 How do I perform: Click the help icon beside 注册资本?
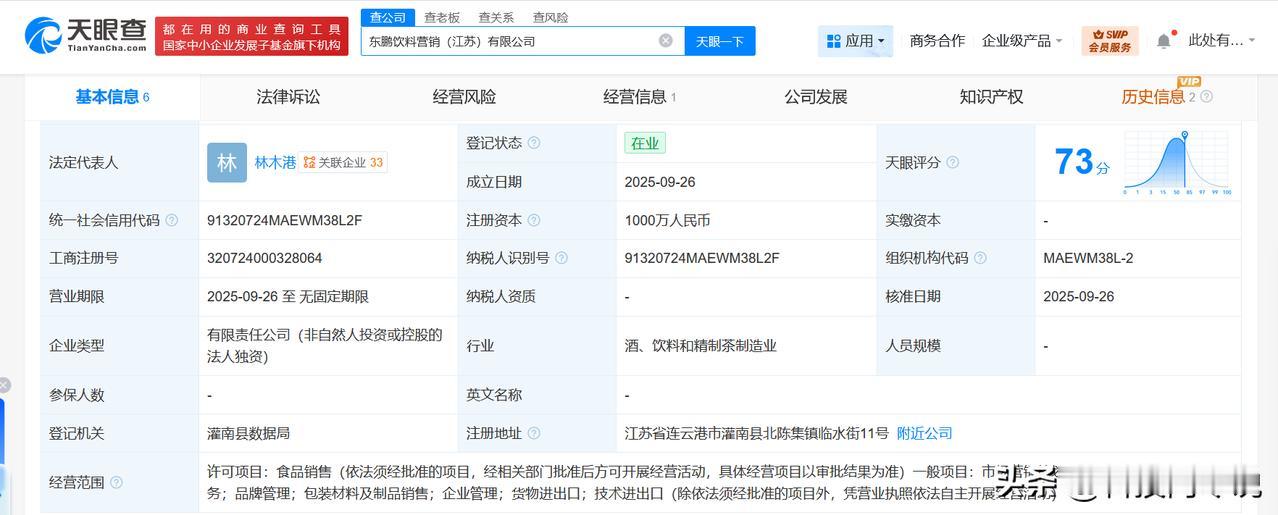point(534,220)
